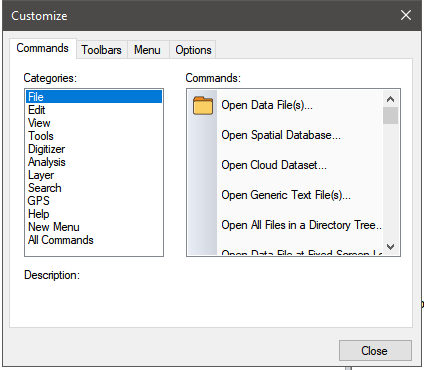The width and height of the screenshot is (424, 370).
Task: Click the commands list scroll up arrow
Action: coord(390,99)
